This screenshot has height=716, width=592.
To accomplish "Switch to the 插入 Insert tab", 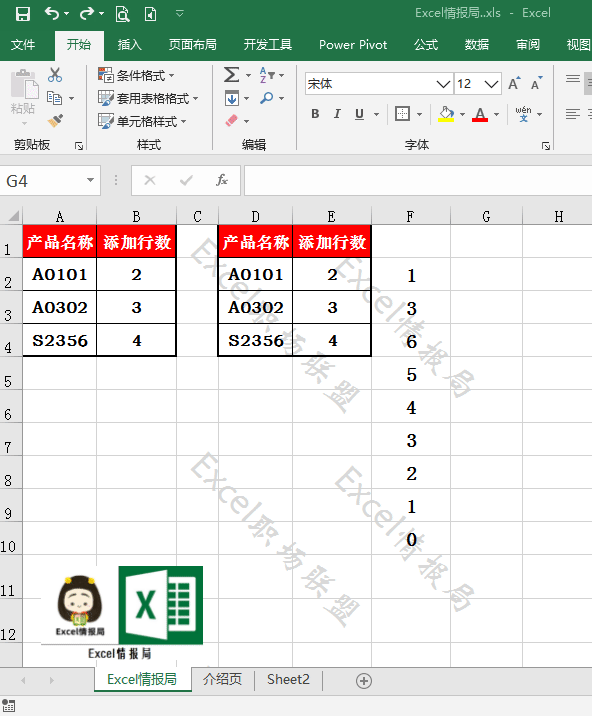I will (x=129, y=45).
